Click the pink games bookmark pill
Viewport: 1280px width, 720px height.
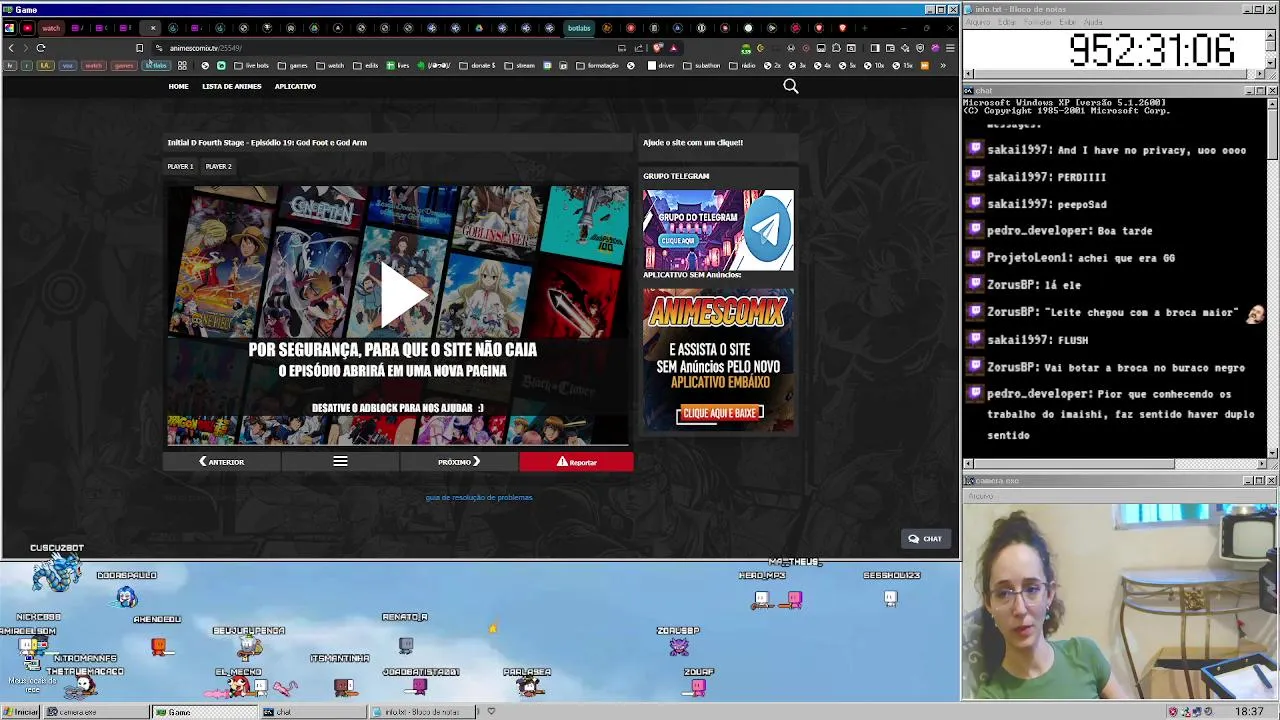coord(124,66)
